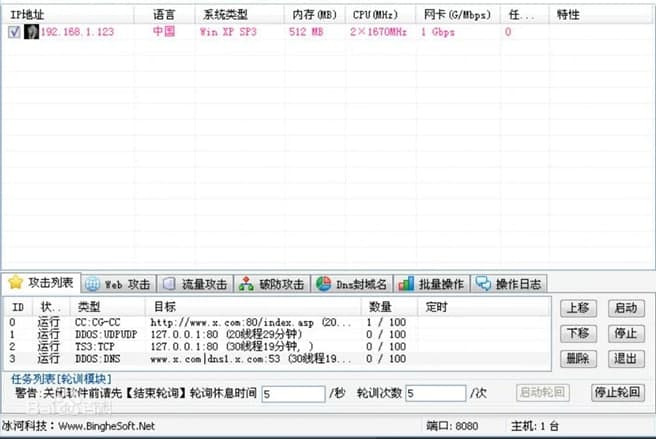This screenshot has width=656, height=439.
Task: Switch to the 批量操作 tab
Action: pos(432,284)
